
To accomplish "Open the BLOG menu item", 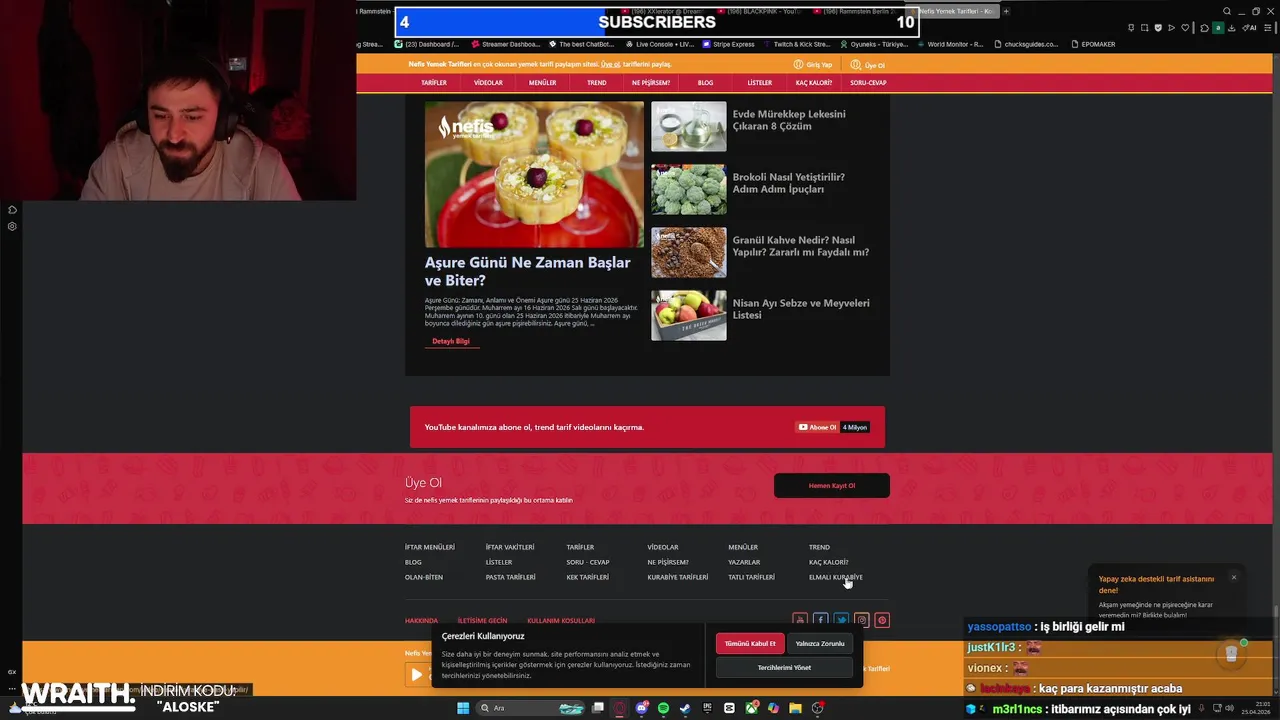I will coord(705,83).
